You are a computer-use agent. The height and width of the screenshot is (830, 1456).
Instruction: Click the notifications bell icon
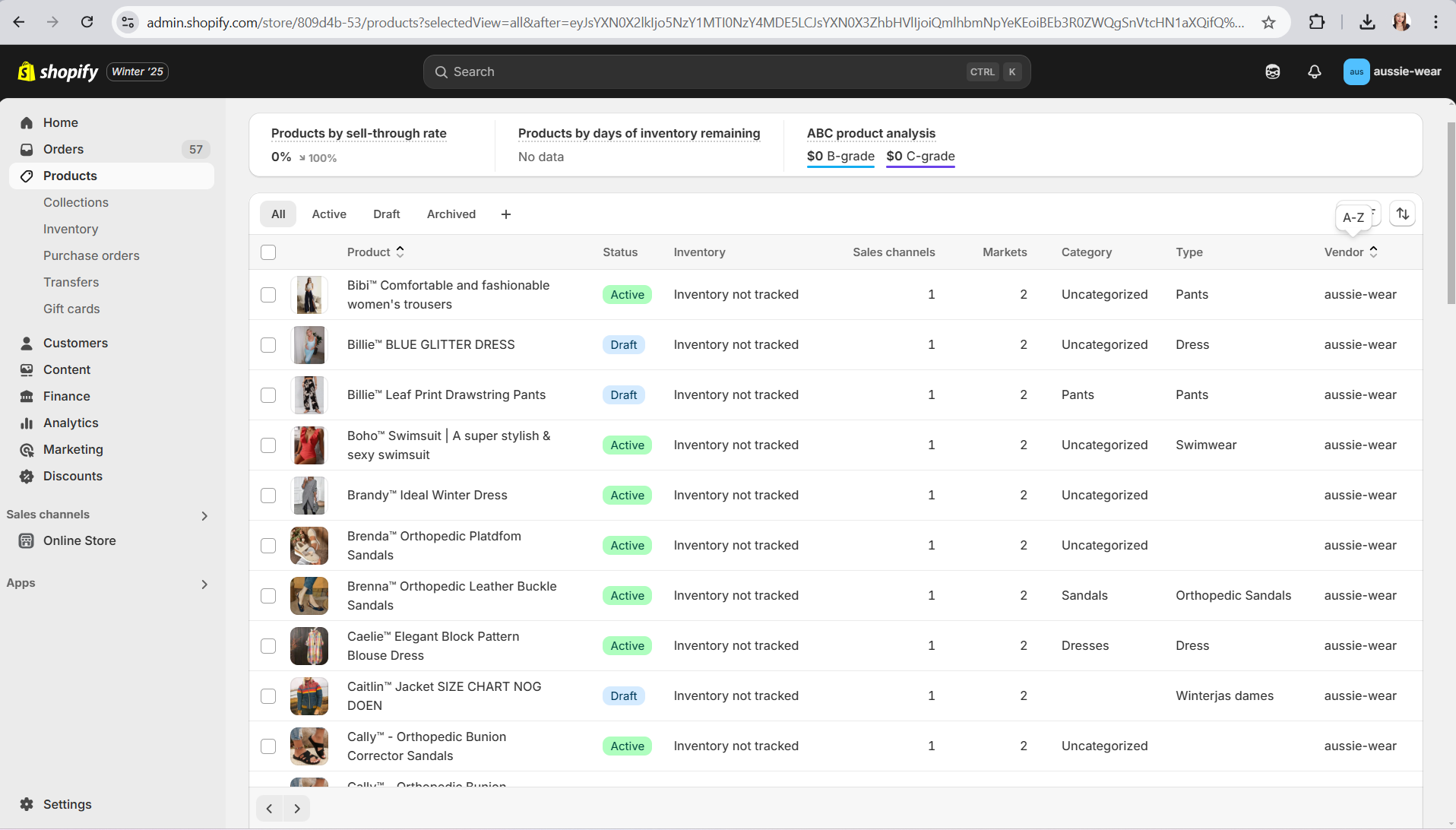pyautogui.click(x=1314, y=71)
